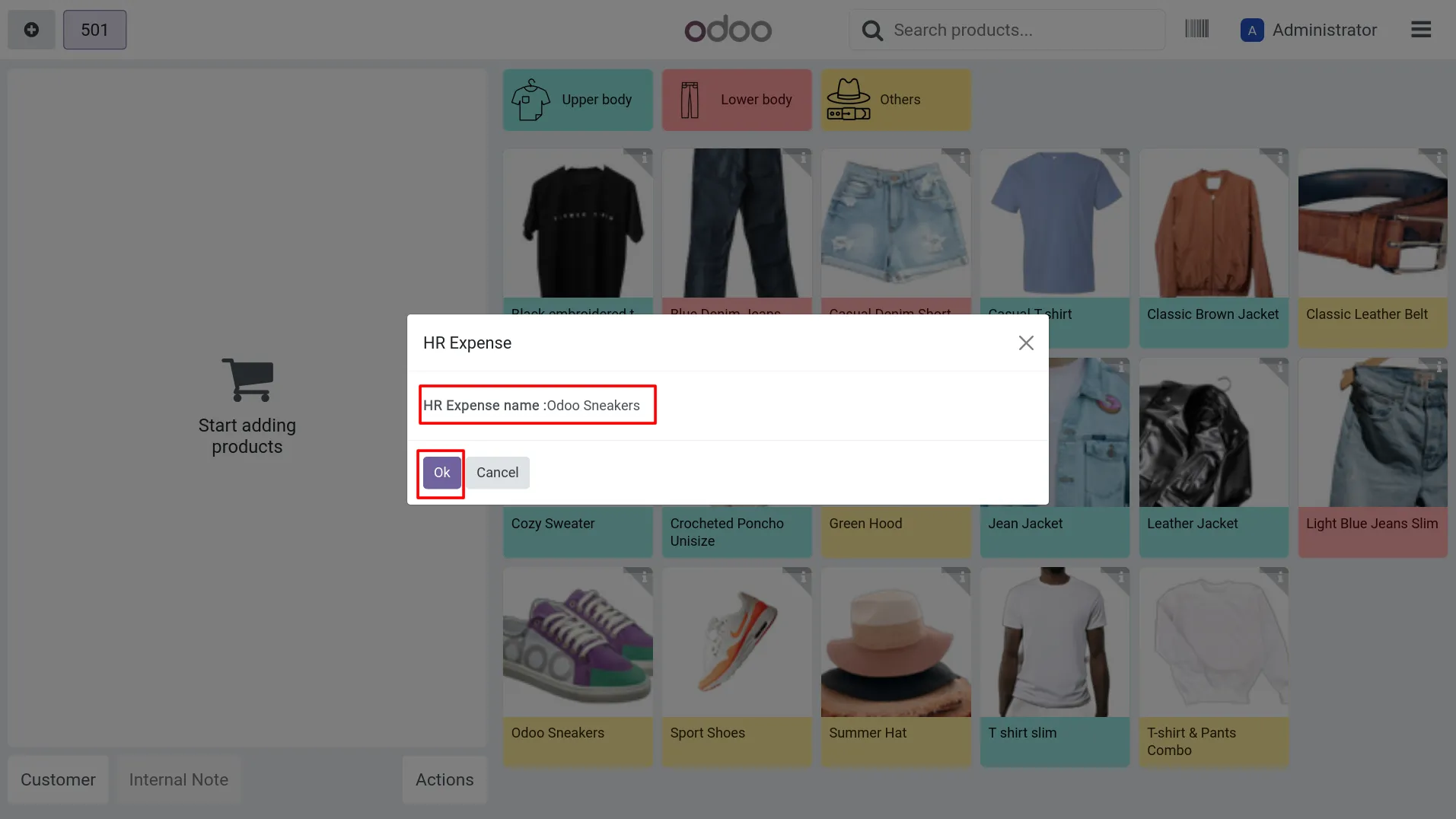This screenshot has height=819, width=1456.
Task: Open the Actions menu
Action: click(x=444, y=779)
